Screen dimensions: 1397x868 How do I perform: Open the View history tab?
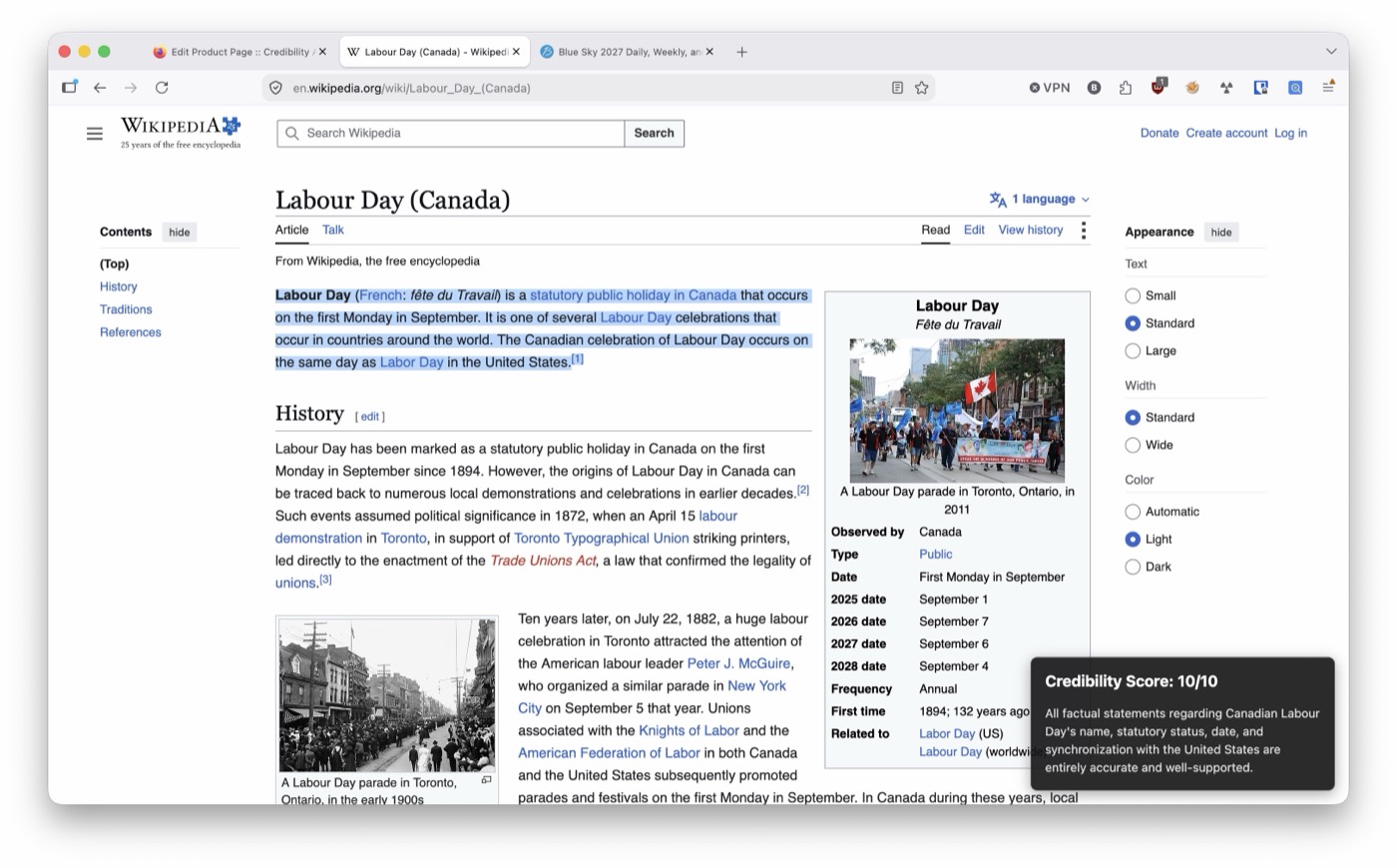[x=1031, y=229]
